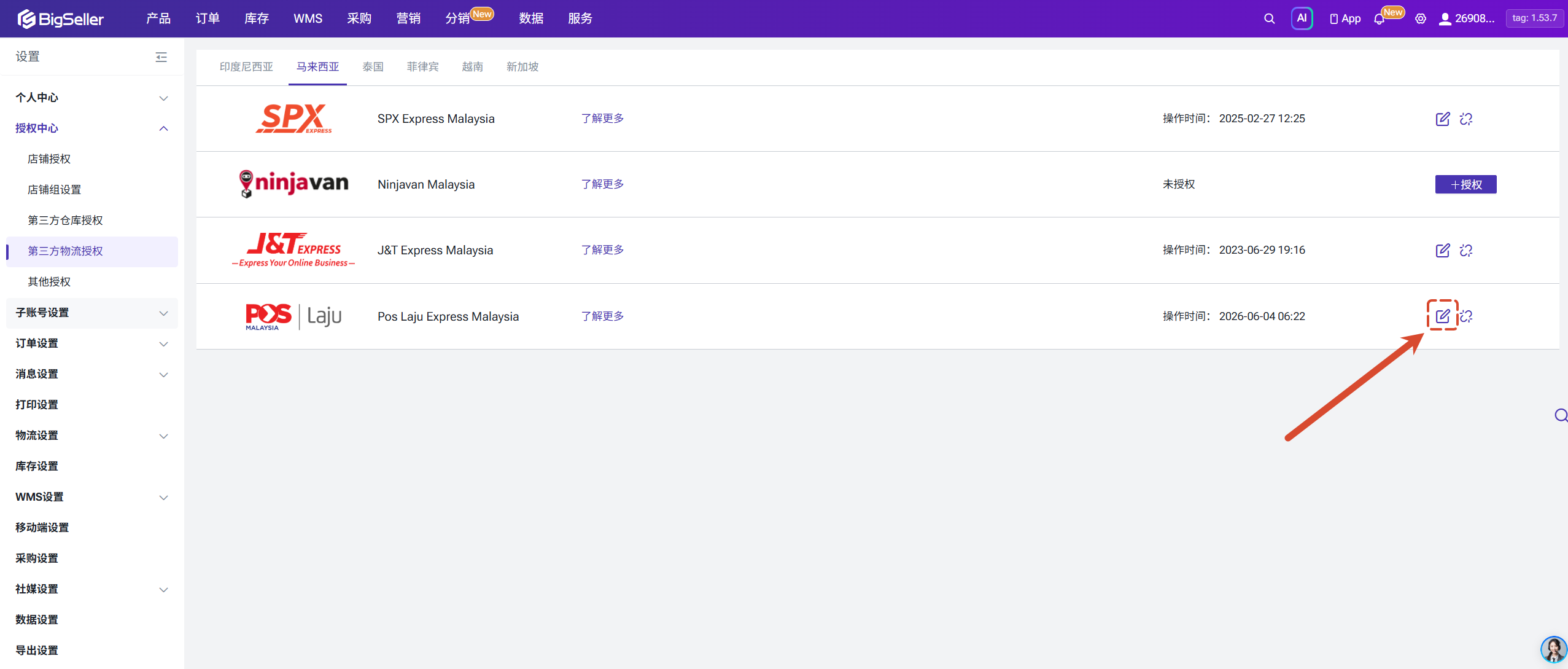Open the customer service avatar chat
The image size is (1568, 669).
tap(1554, 649)
